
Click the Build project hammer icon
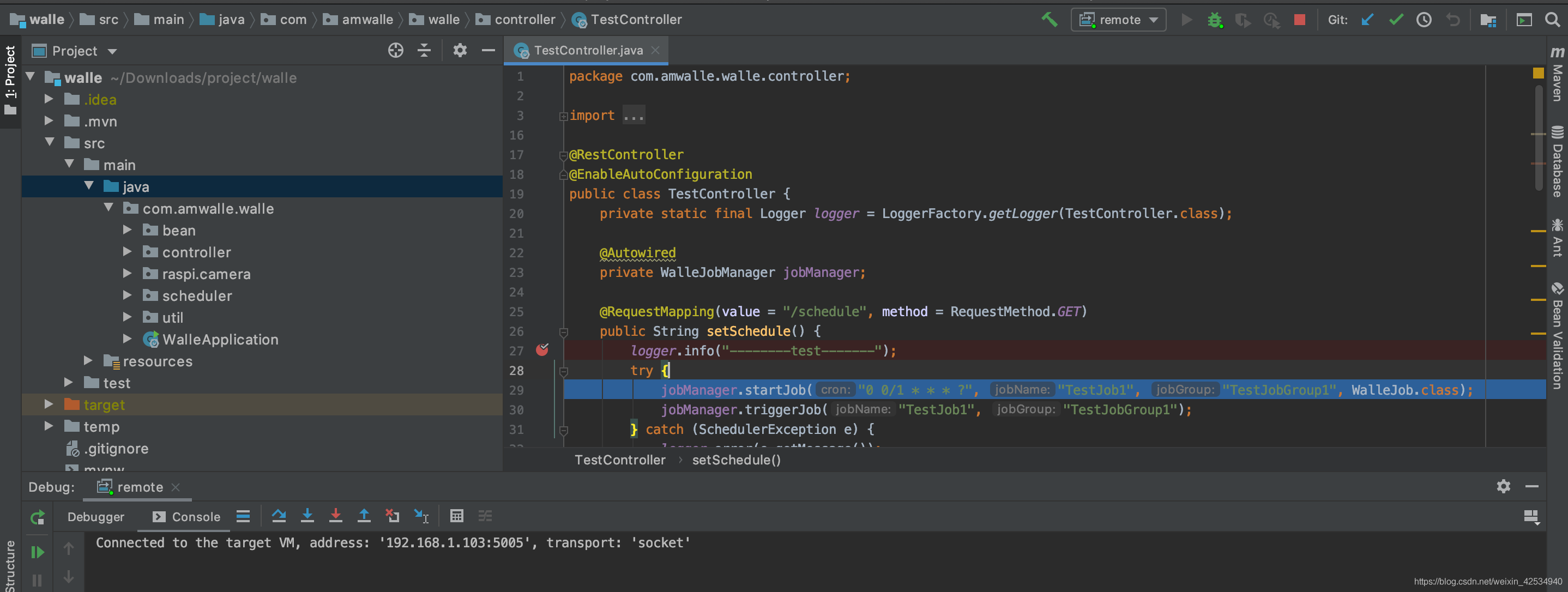(x=1049, y=20)
